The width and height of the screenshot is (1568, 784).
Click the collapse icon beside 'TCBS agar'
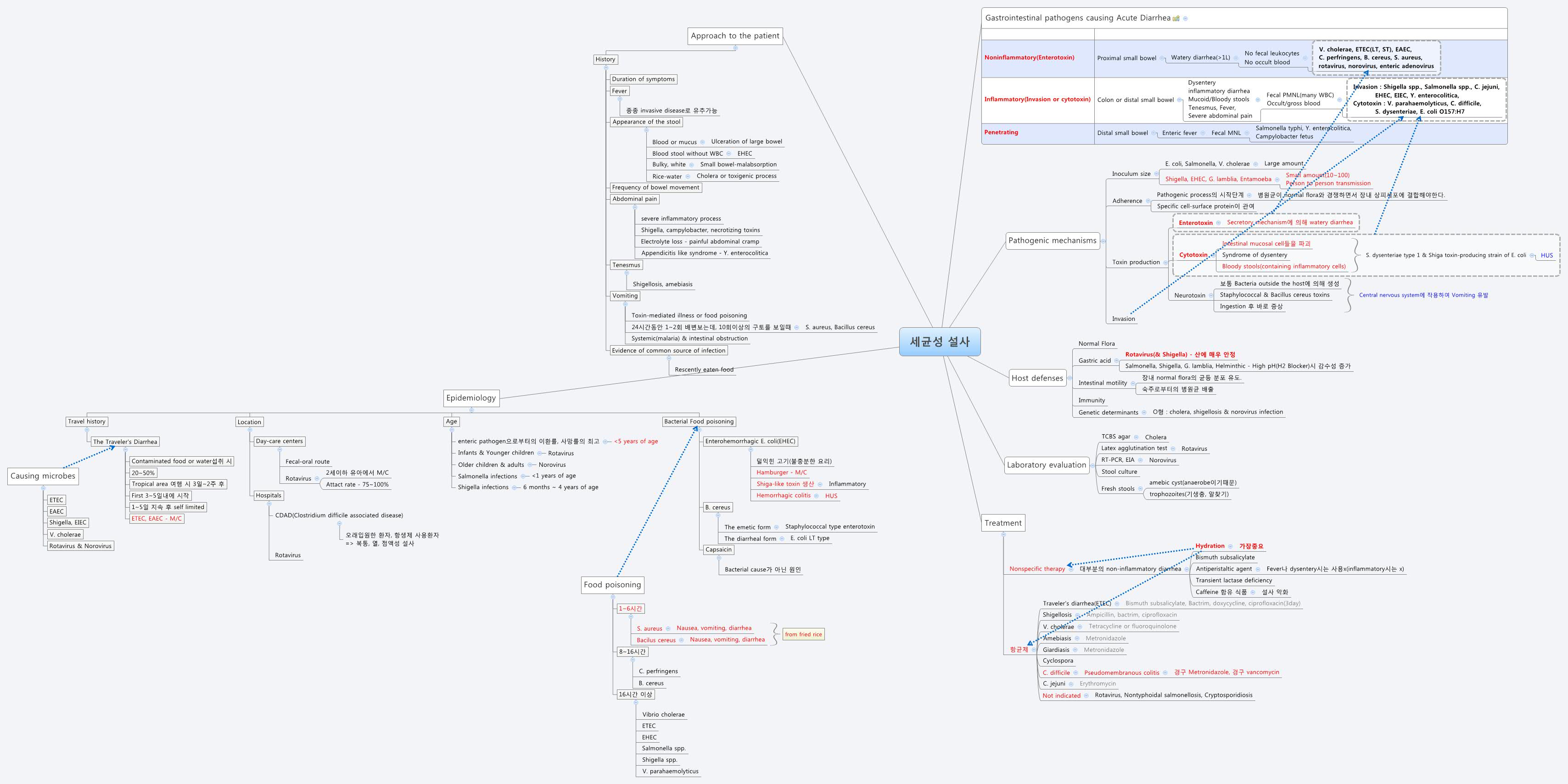coord(1137,437)
